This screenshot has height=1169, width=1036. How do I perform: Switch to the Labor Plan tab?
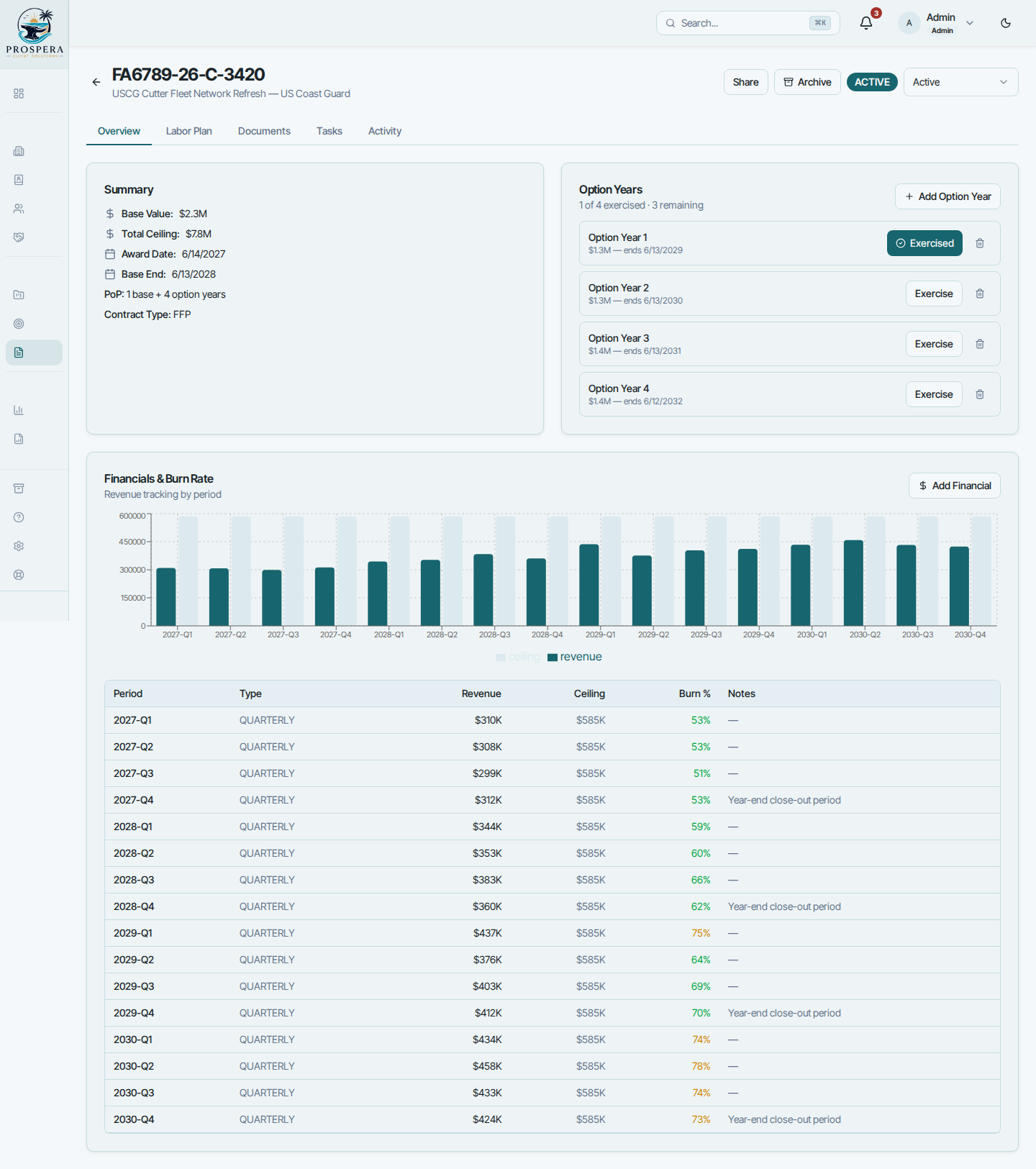coord(189,131)
